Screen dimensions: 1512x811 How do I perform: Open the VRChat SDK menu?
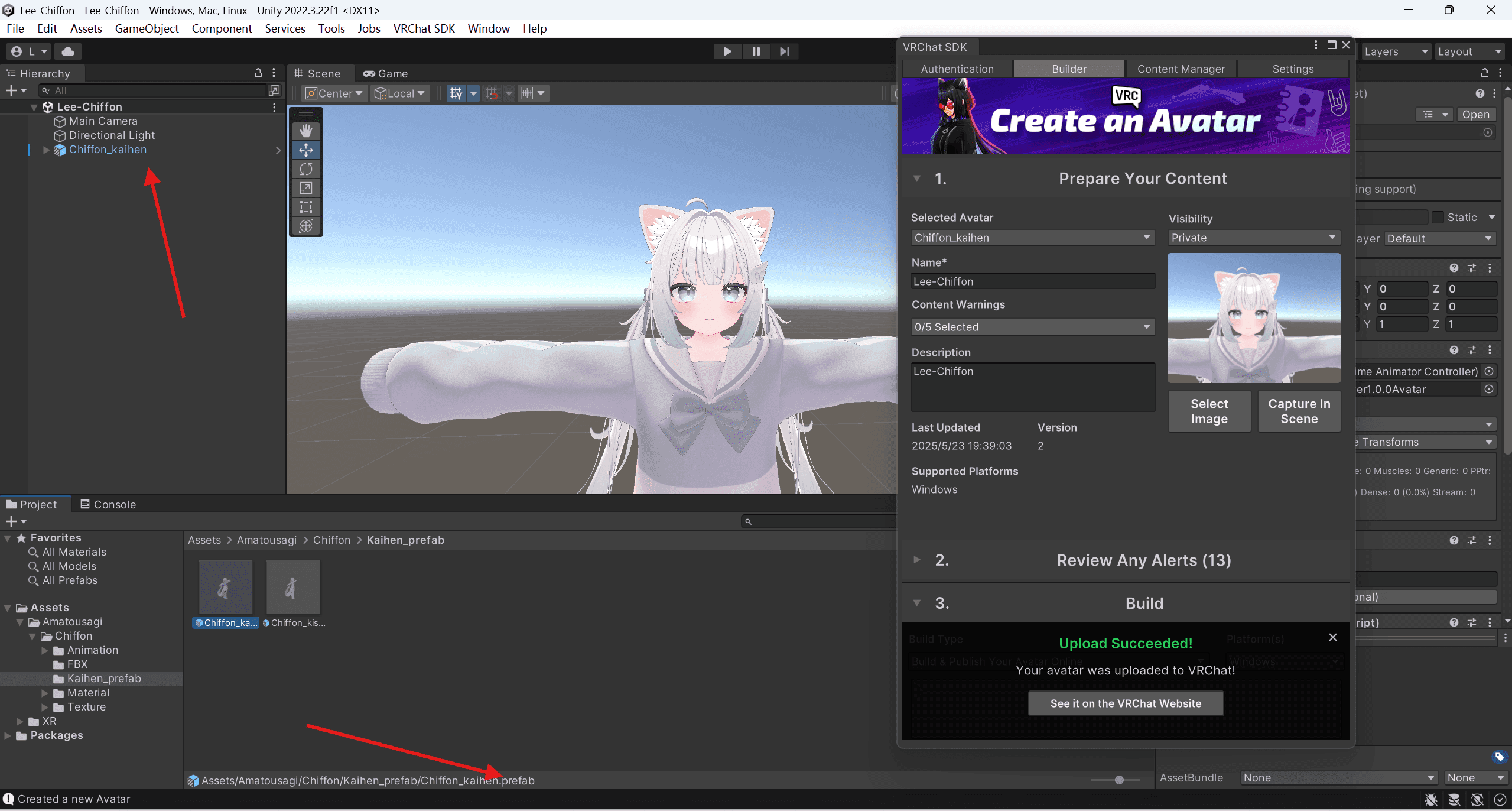(424, 28)
